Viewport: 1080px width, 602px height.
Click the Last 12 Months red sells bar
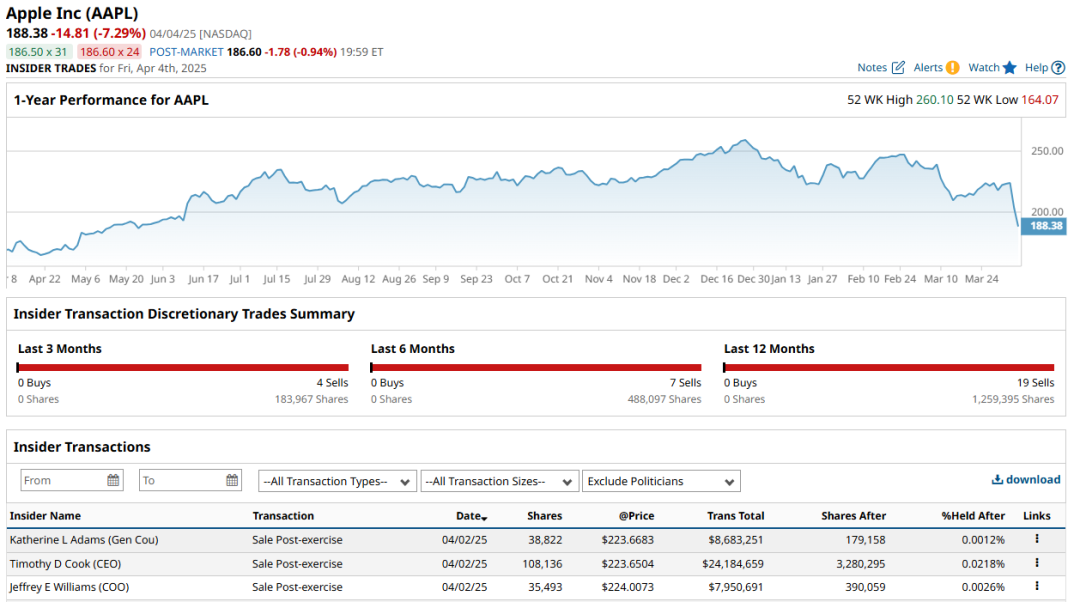[x=889, y=367]
